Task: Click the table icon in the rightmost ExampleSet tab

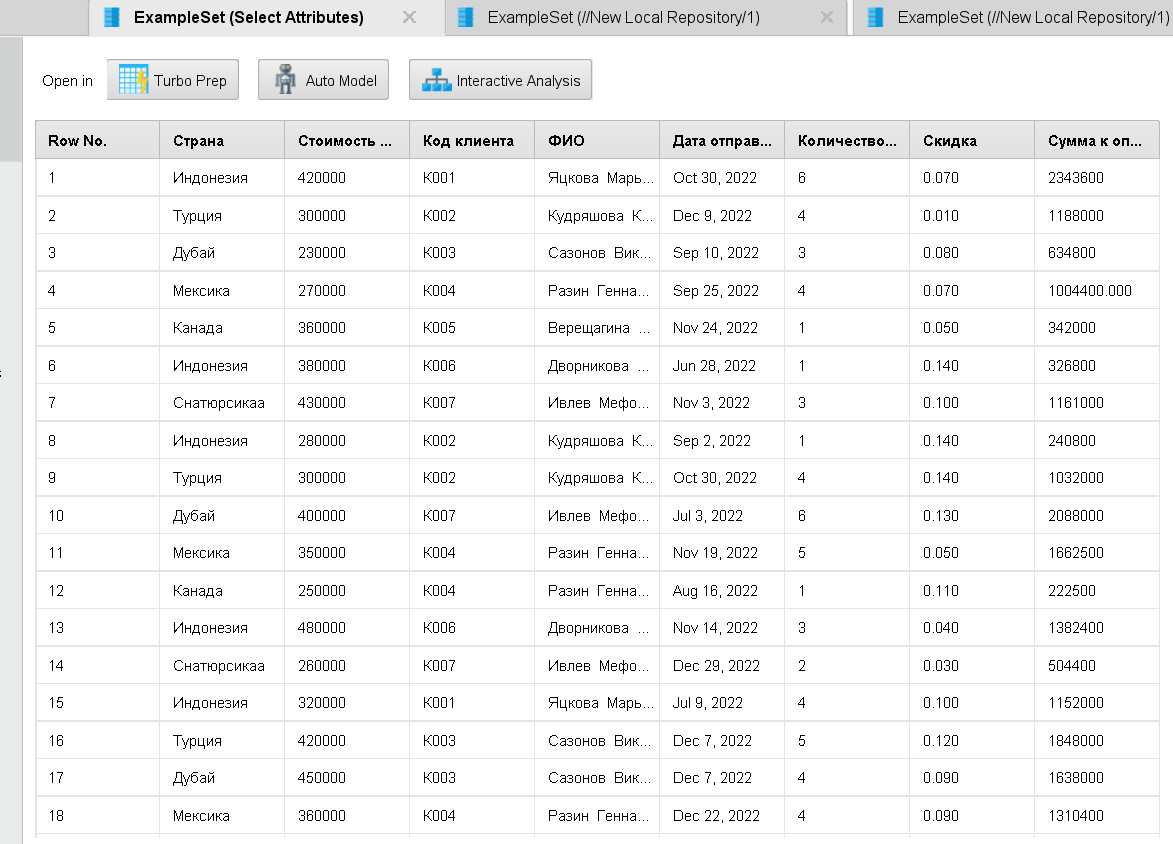Action: [875, 17]
